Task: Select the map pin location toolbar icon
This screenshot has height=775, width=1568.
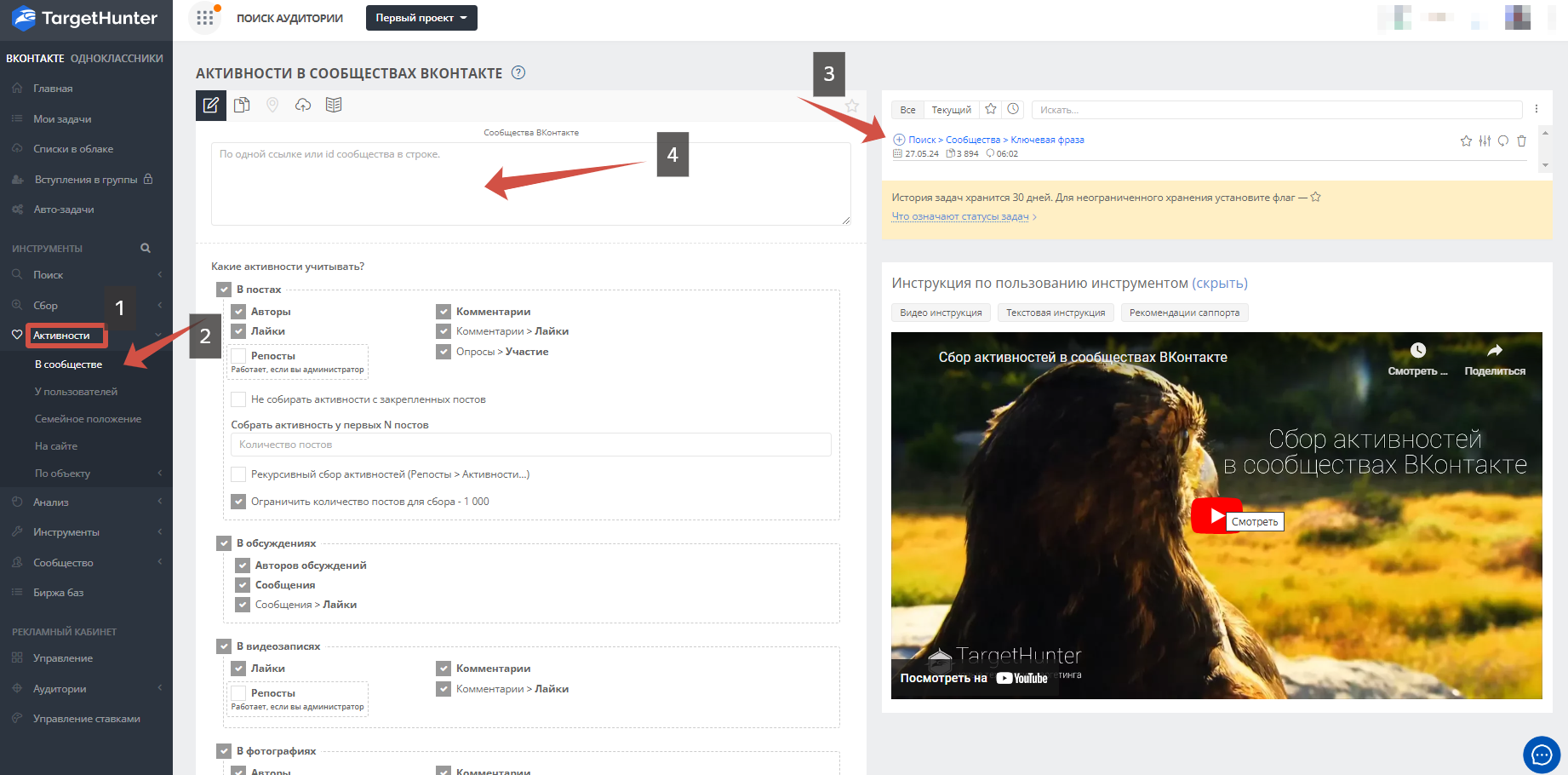Action: click(x=272, y=105)
